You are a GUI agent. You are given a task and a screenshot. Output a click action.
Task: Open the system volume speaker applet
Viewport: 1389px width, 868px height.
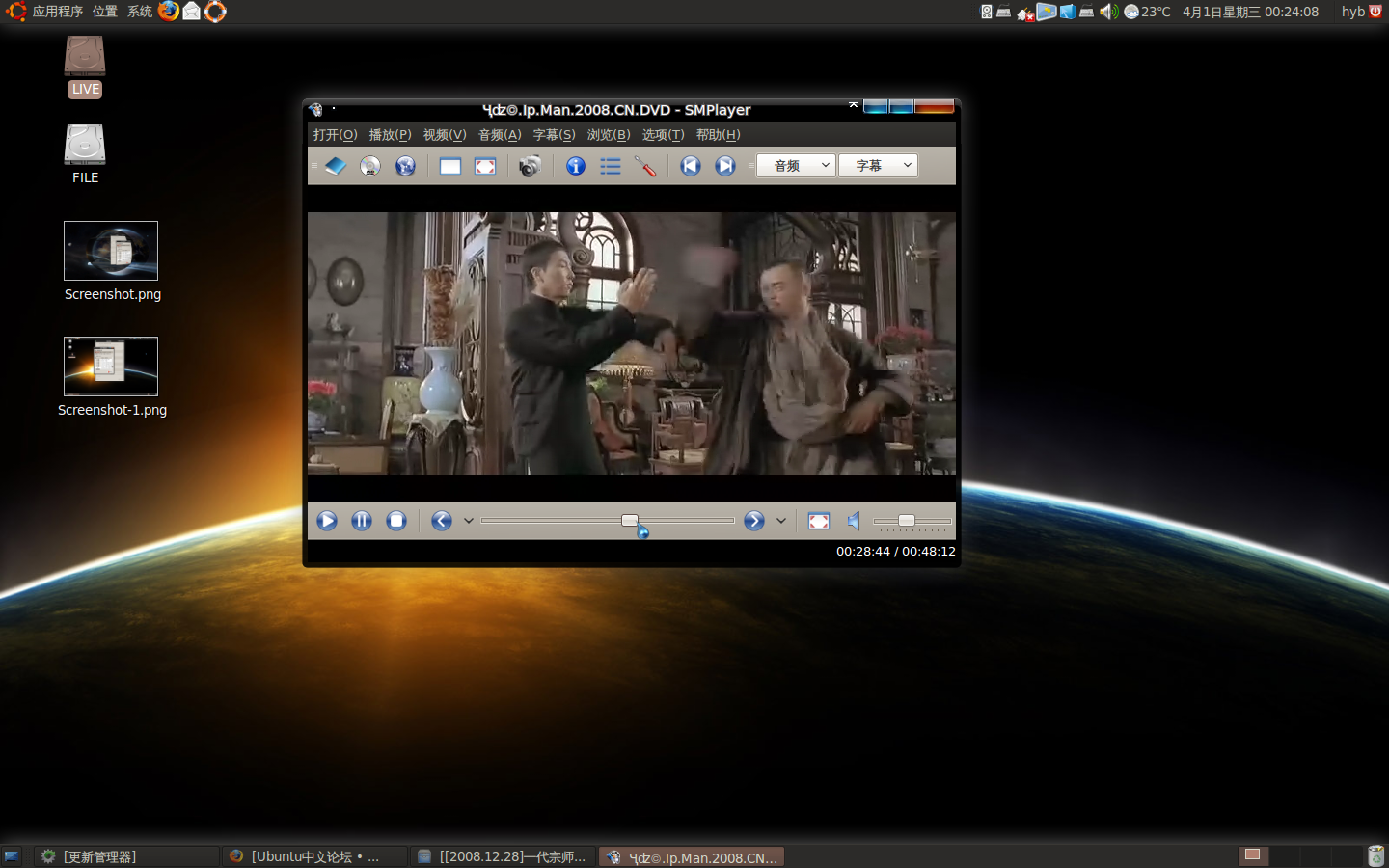click(x=1108, y=12)
